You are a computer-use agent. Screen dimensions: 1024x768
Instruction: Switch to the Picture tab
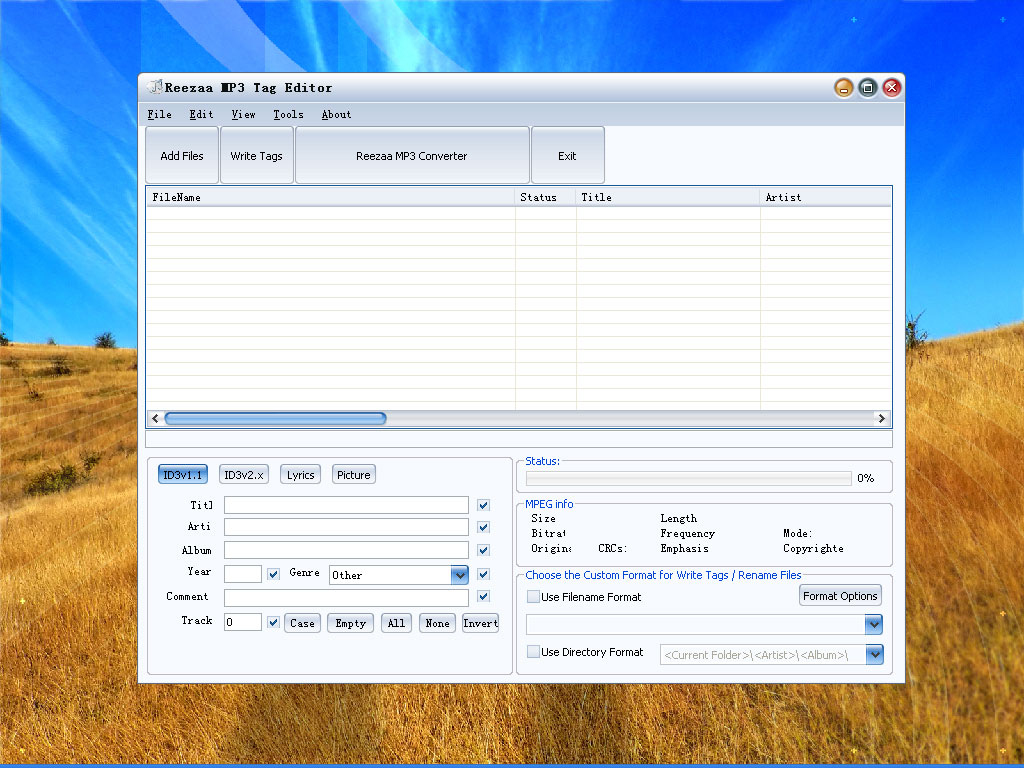tap(354, 475)
